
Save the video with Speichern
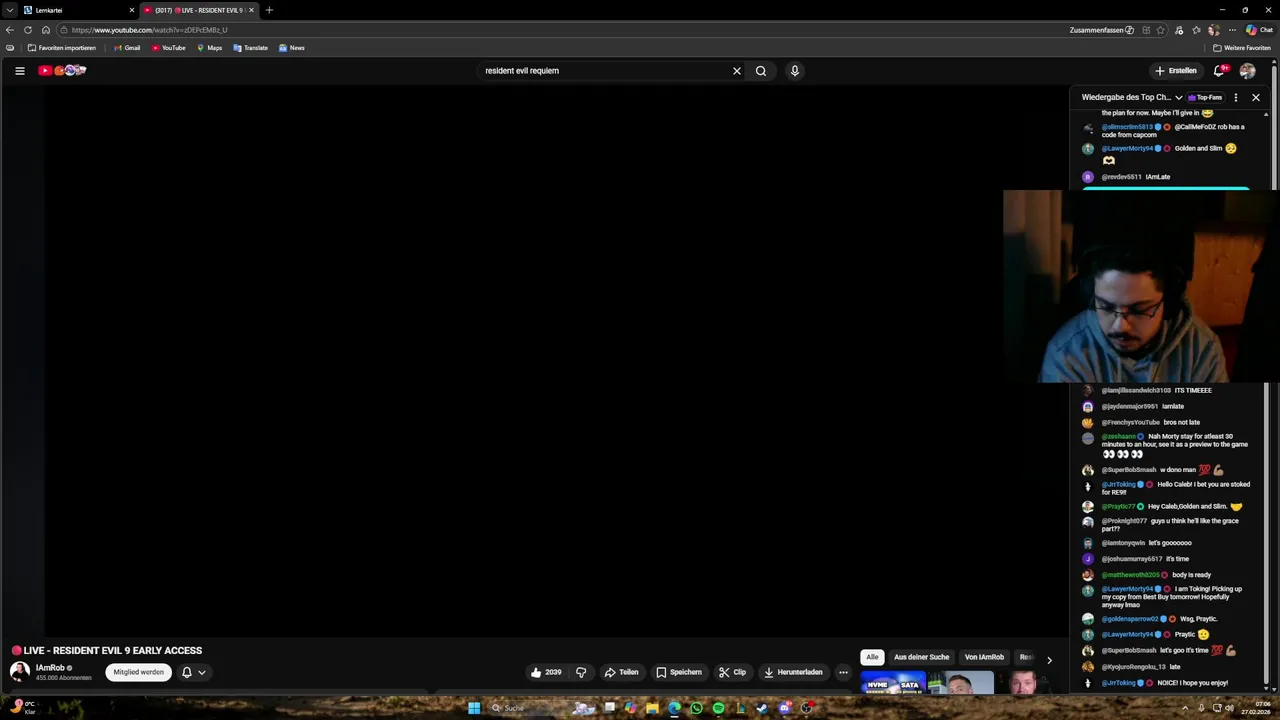pos(679,672)
